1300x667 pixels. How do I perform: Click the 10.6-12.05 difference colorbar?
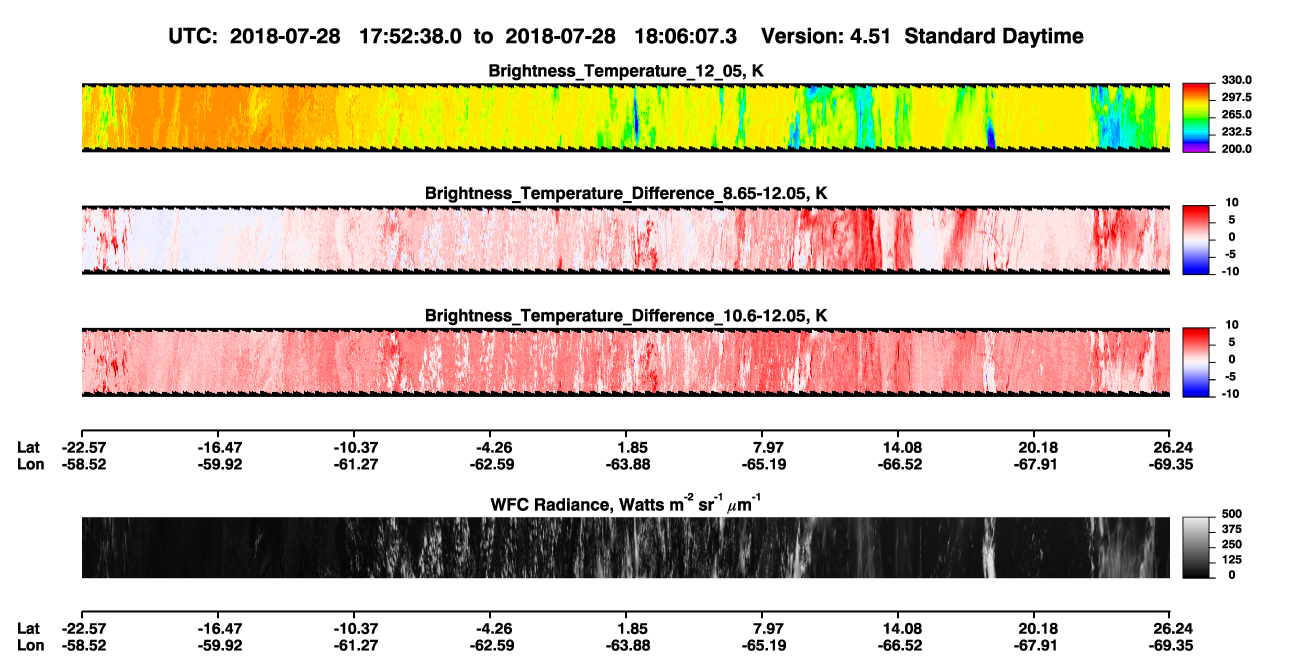coord(1197,360)
